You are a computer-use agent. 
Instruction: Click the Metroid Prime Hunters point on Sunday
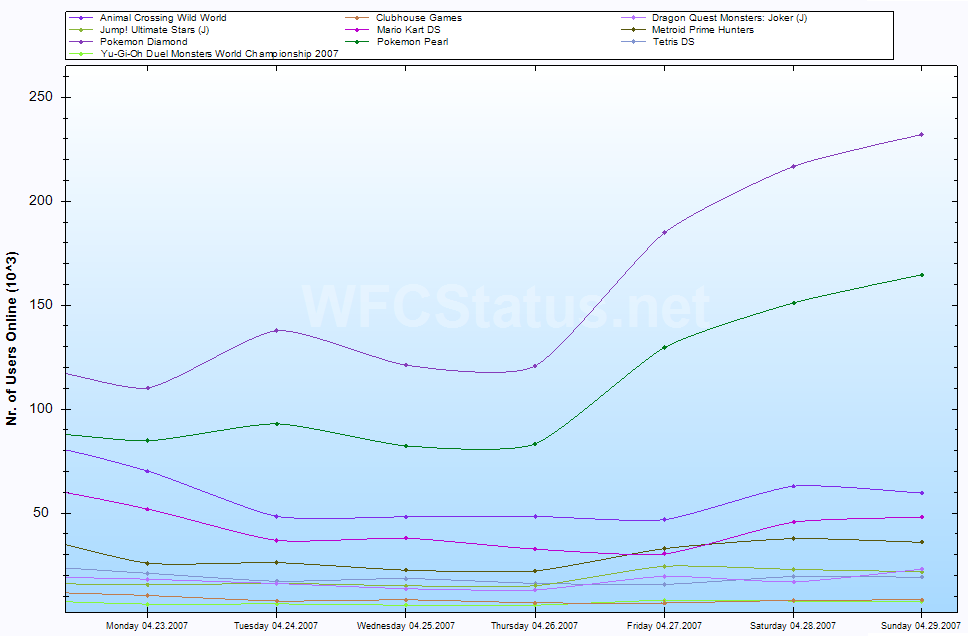pos(922,542)
